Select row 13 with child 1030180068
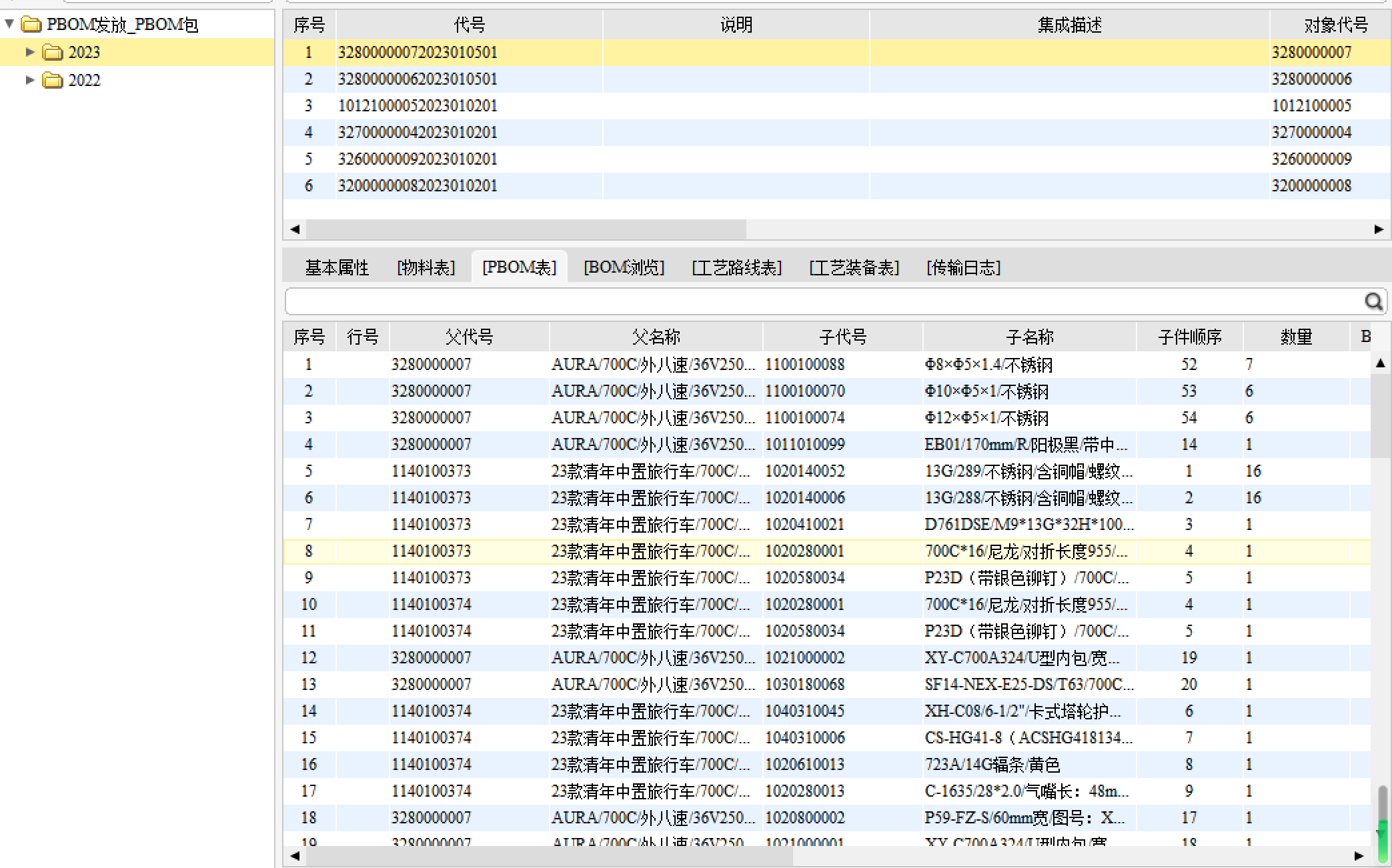1392x868 pixels. 804,684
